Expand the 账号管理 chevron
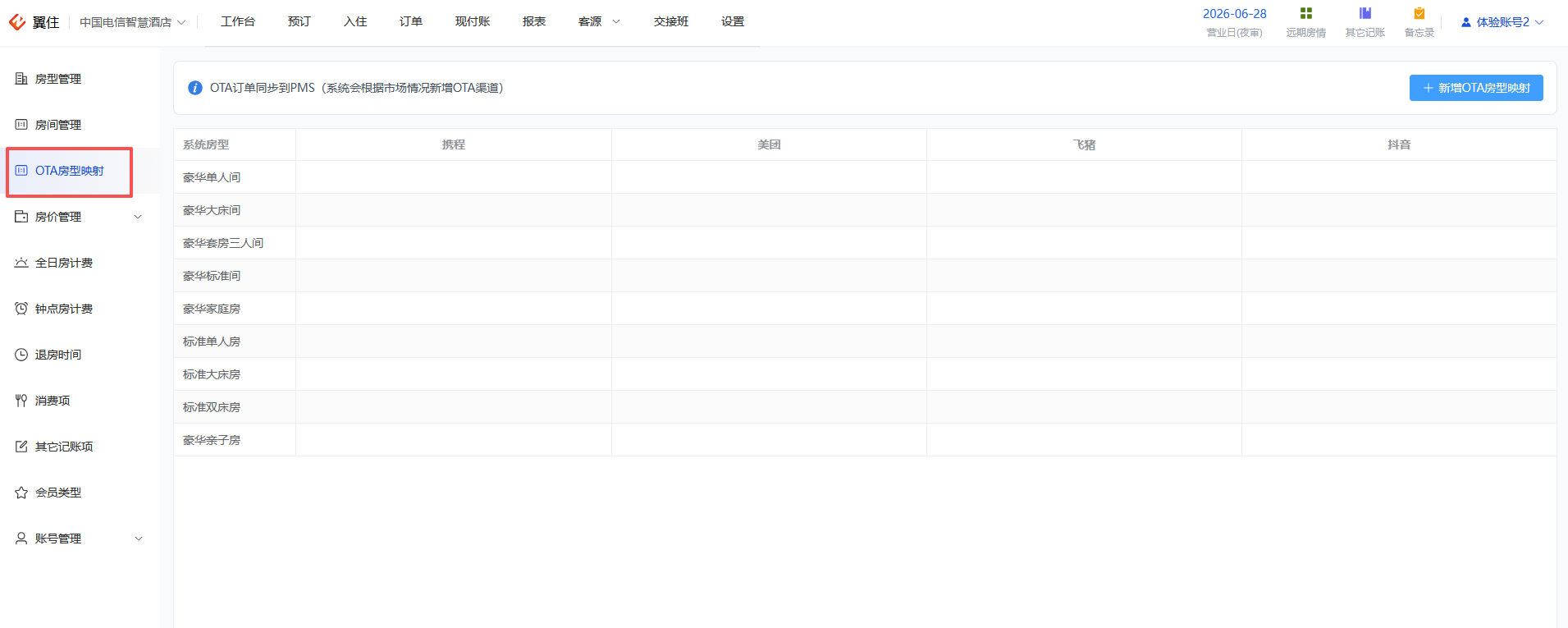 pyautogui.click(x=138, y=539)
